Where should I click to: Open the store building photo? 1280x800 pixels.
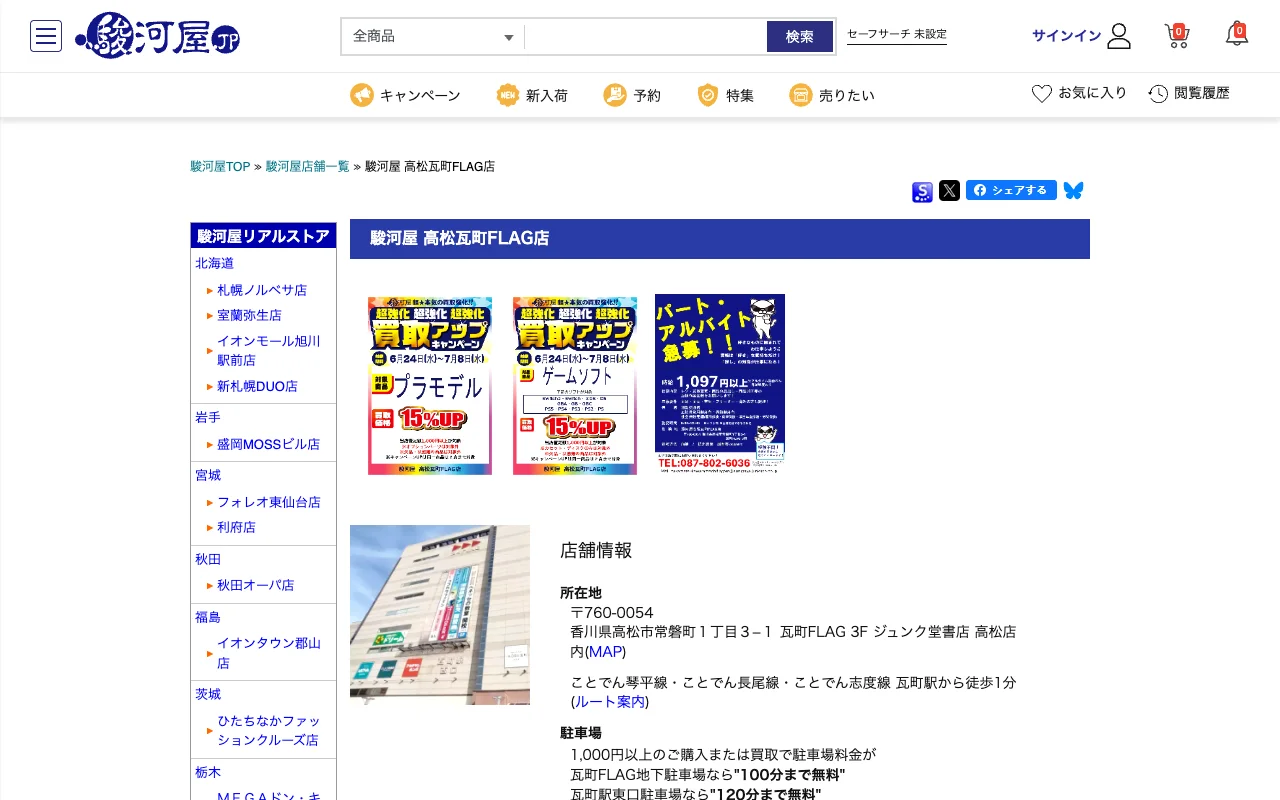[440, 615]
